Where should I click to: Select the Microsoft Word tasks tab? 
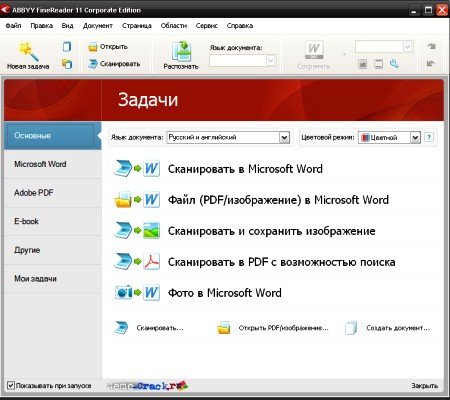53,164
